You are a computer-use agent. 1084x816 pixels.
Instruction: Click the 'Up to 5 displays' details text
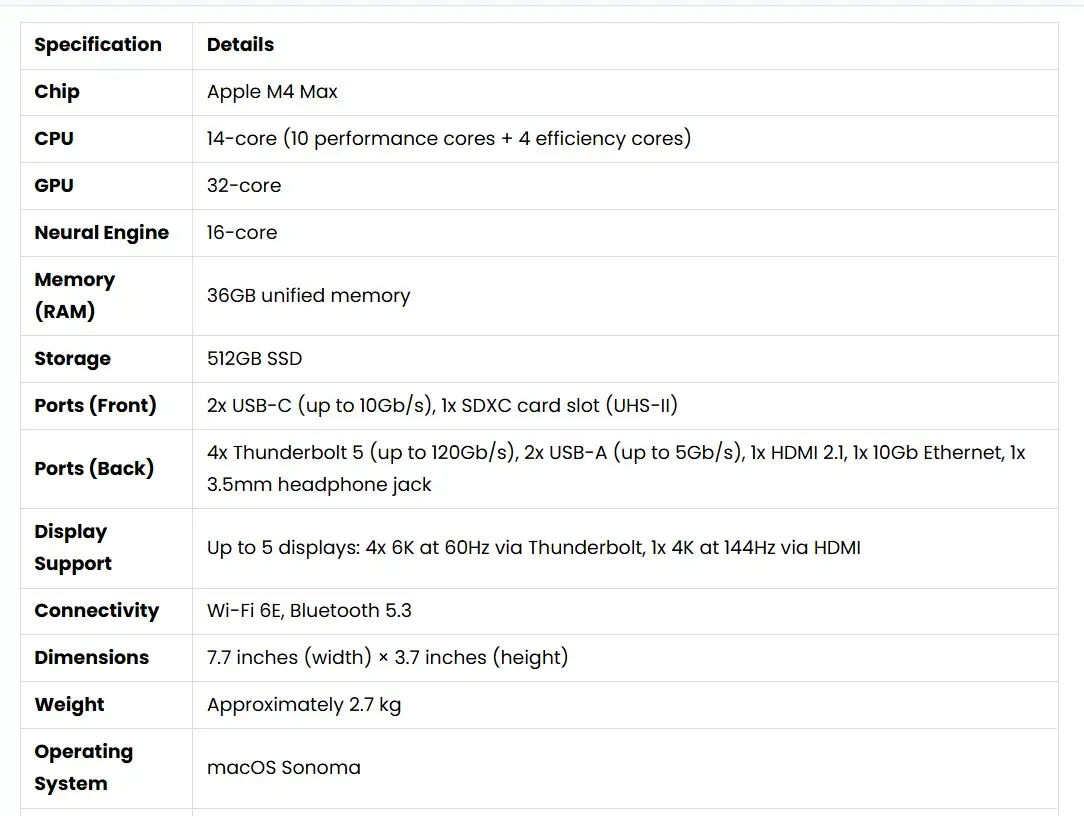pos(533,548)
